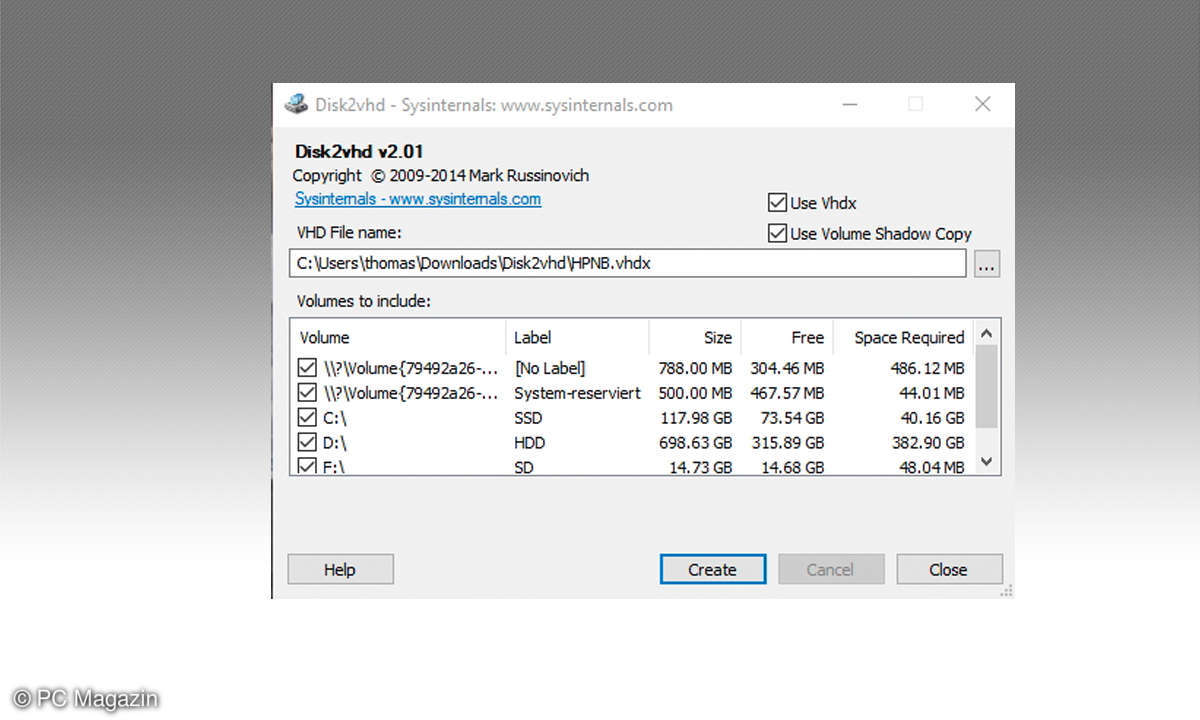Click the 467.57 MB free value
This screenshot has height=720, width=1200.
(x=788, y=393)
